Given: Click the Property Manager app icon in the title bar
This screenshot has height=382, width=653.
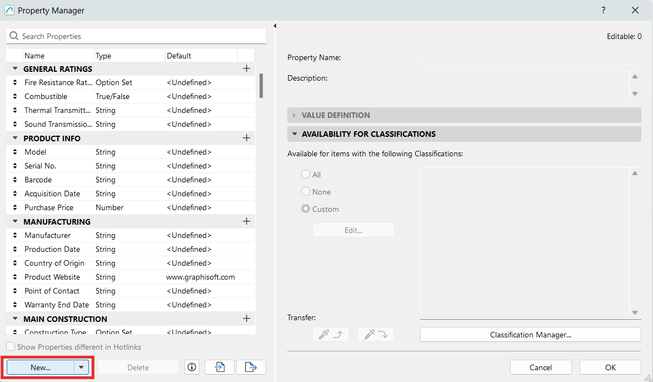Looking at the screenshot, I should point(9,10).
